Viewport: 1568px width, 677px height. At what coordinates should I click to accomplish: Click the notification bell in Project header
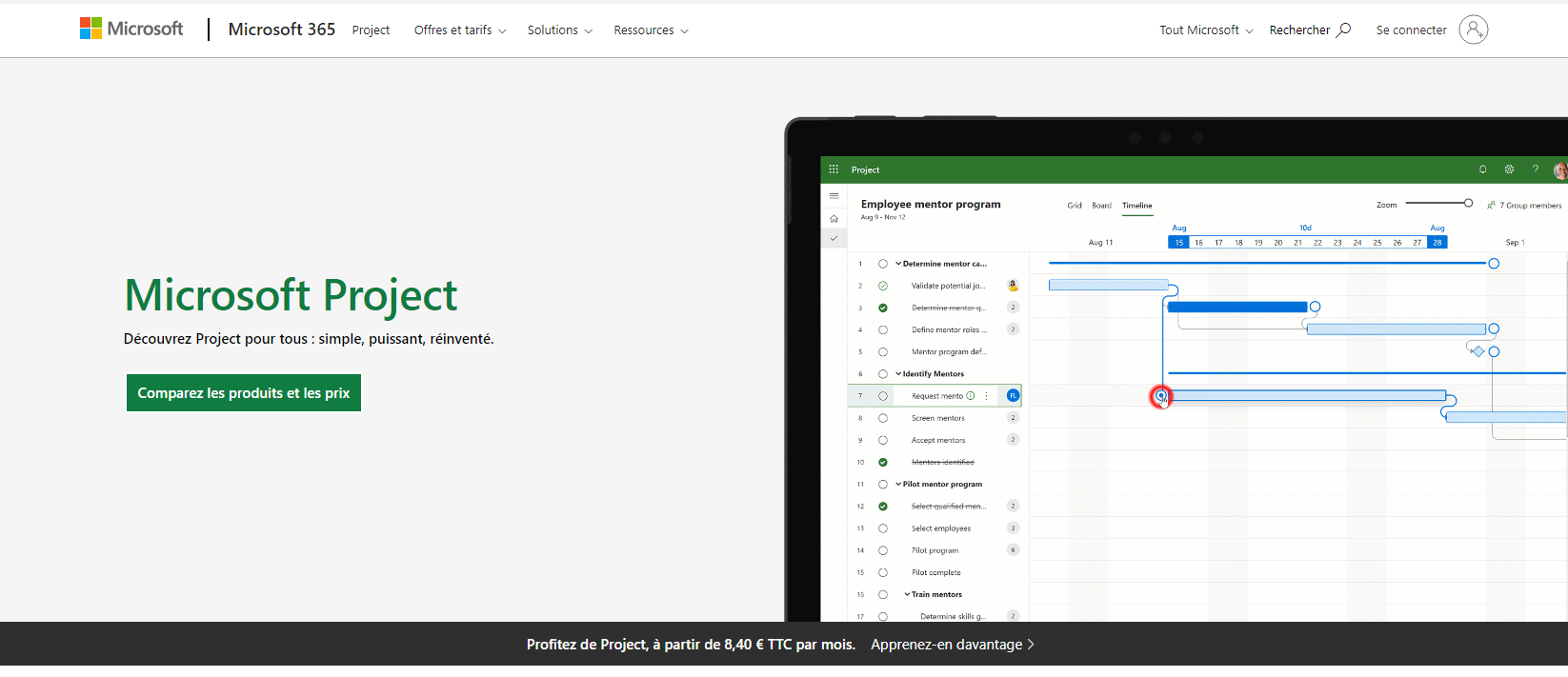[1482, 169]
